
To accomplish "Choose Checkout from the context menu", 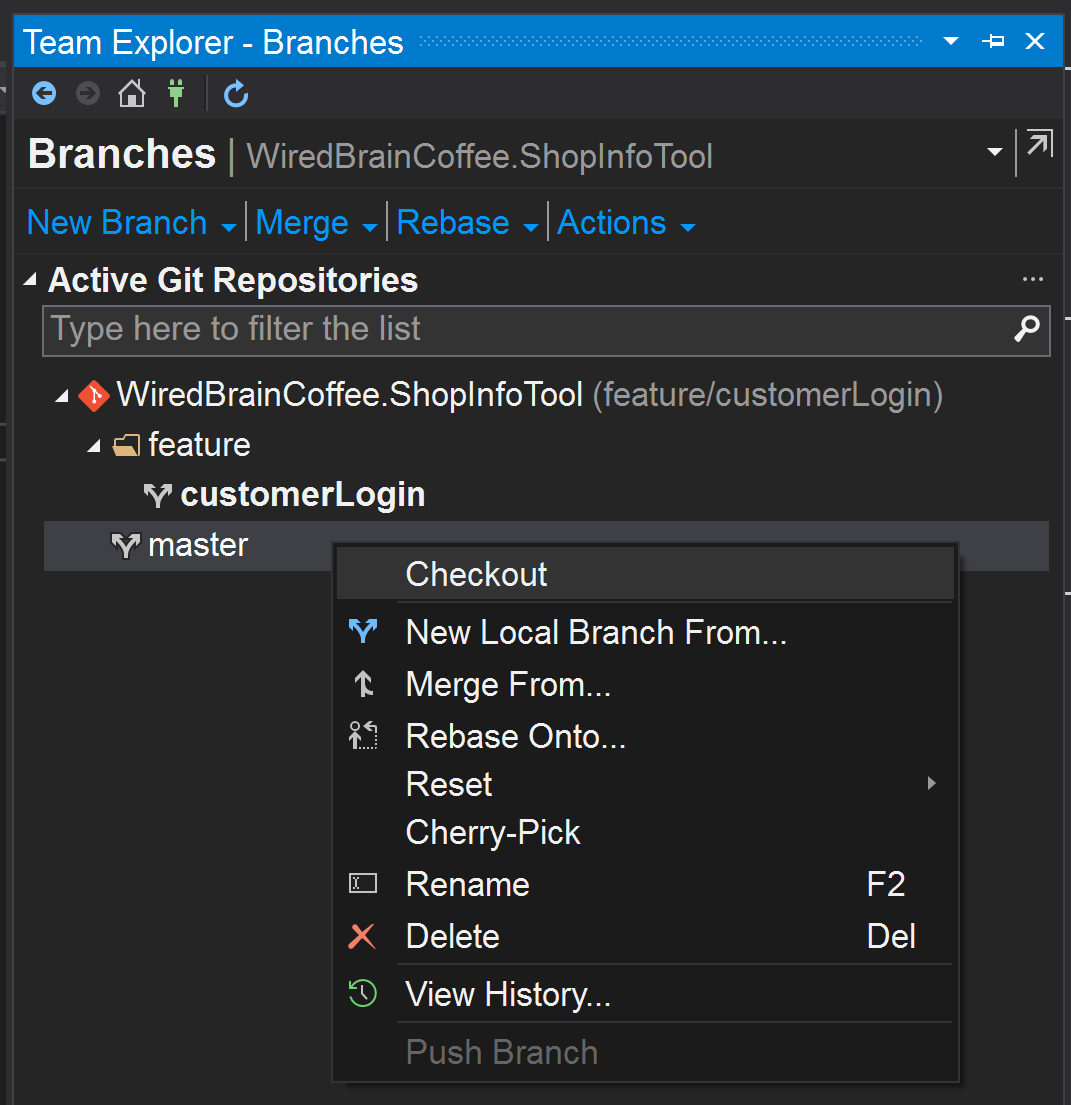I will coord(476,574).
